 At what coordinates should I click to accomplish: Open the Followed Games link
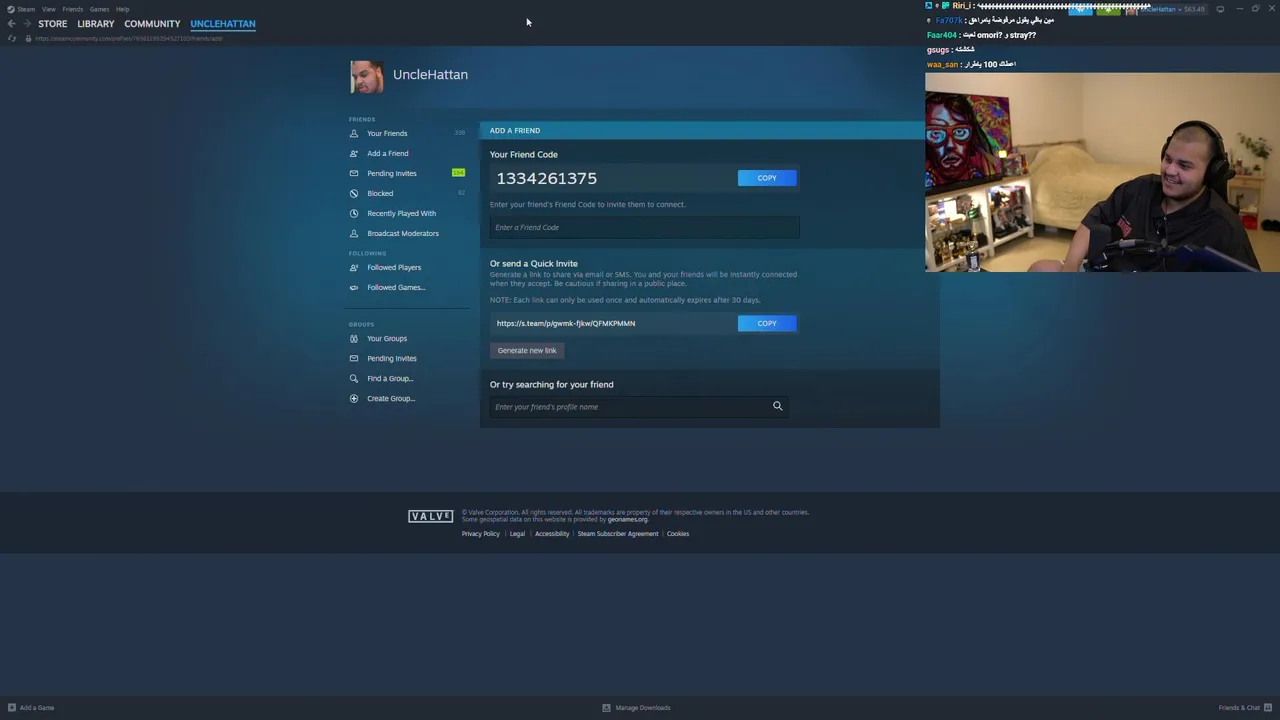(x=396, y=287)
